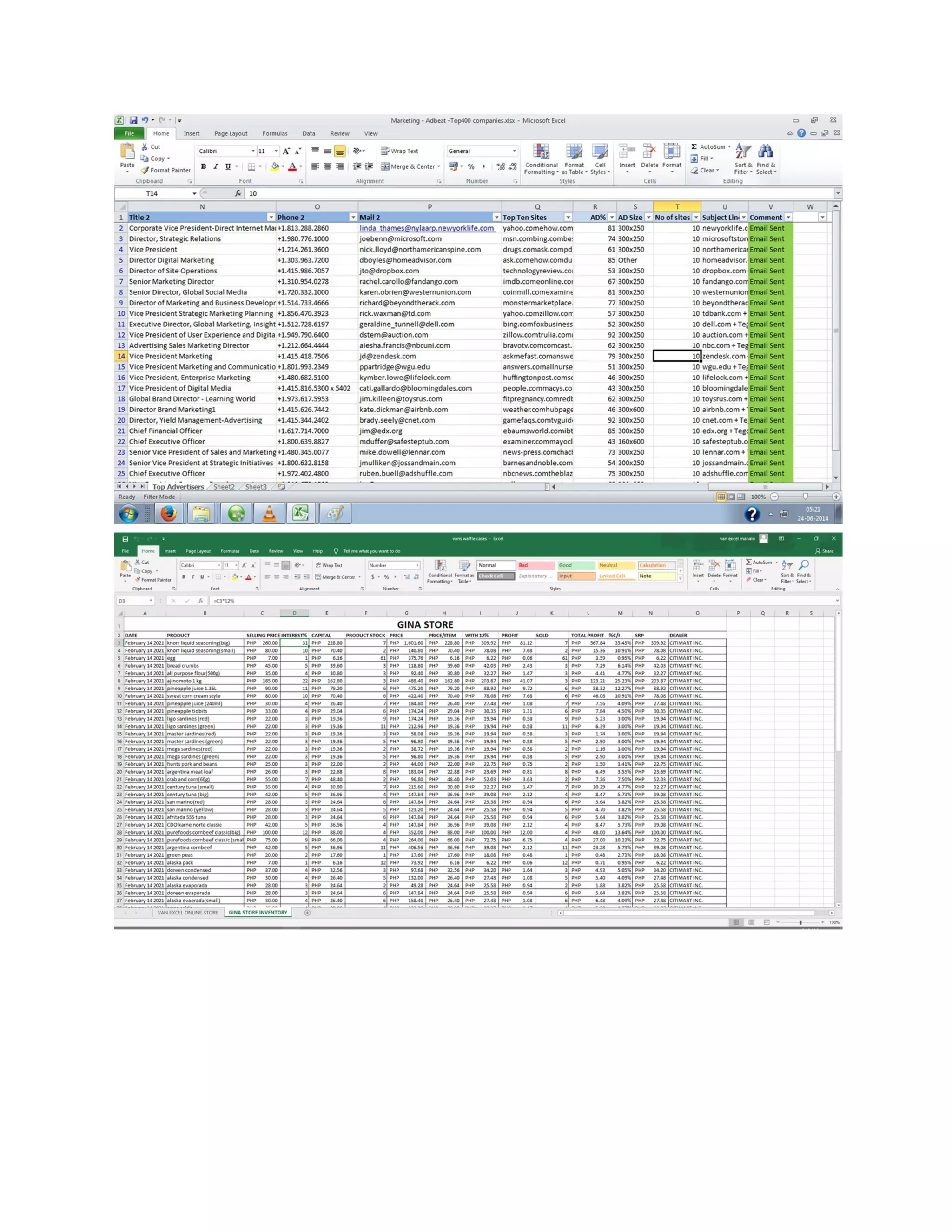Click the Wrap Text button in top Excel
Viewport: 952px width, 1232px height.
coord(399,151)
